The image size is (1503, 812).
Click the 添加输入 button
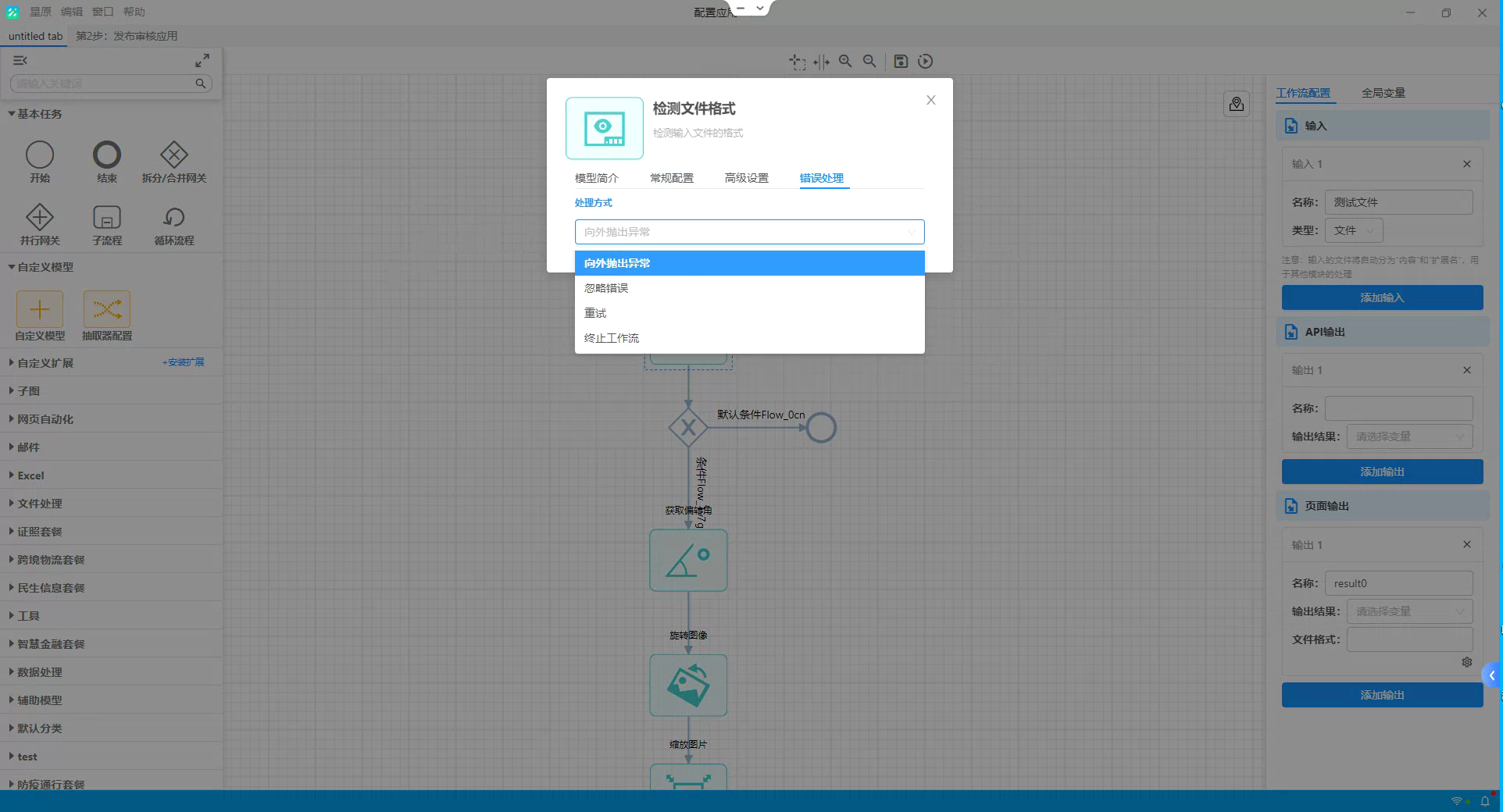[1382, 297]
